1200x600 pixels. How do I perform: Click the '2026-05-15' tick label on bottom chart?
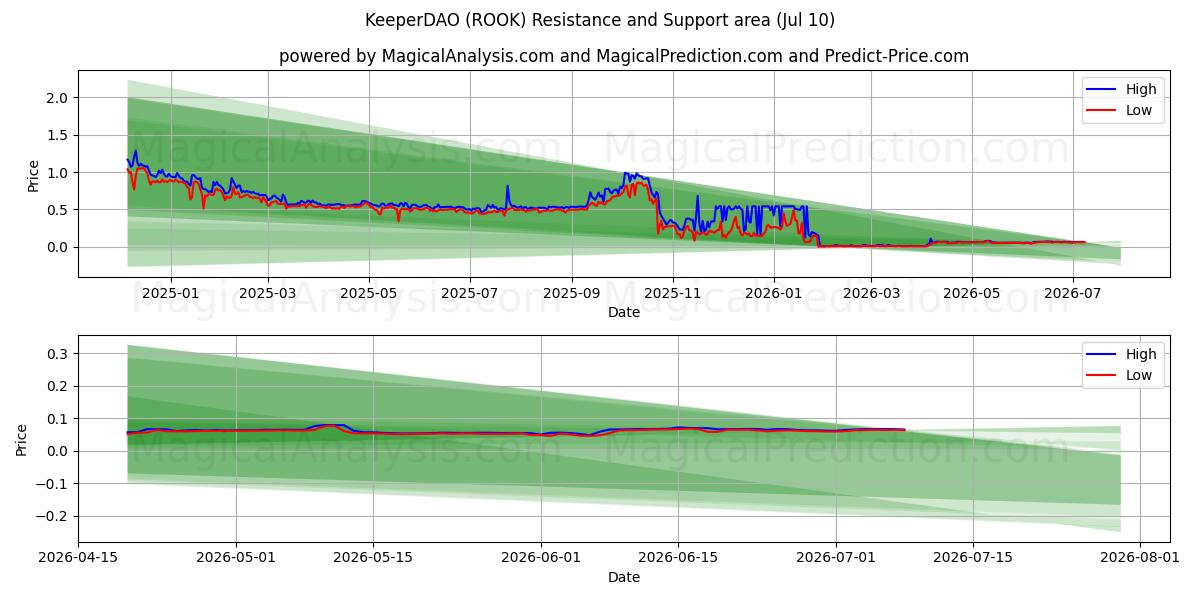[x=373, y=559]
